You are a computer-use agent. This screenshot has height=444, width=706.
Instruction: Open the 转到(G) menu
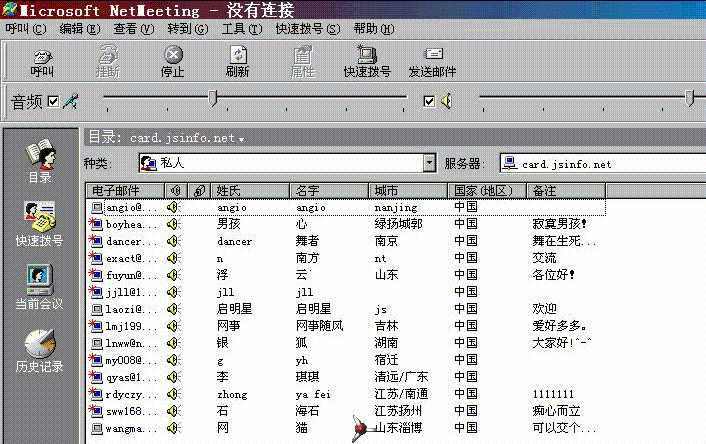(188, 29)
